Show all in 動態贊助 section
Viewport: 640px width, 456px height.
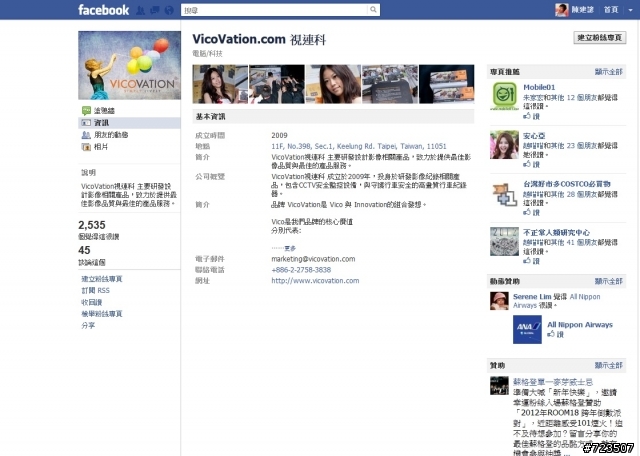coord(609,281)
